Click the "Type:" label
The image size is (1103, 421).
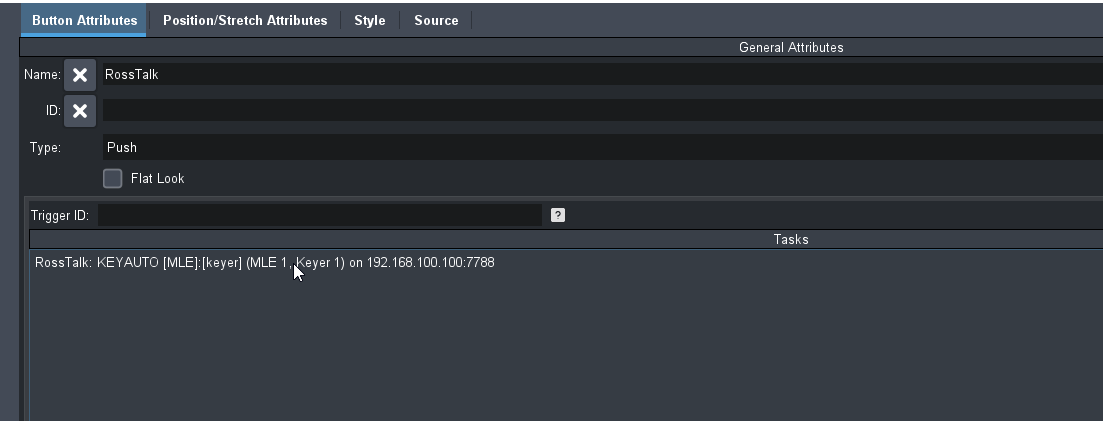[45, 148]
